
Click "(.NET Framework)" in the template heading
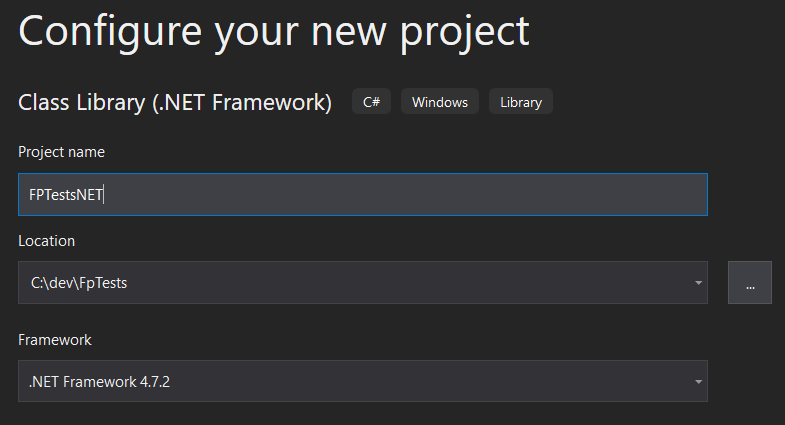[x=242, y=103]
